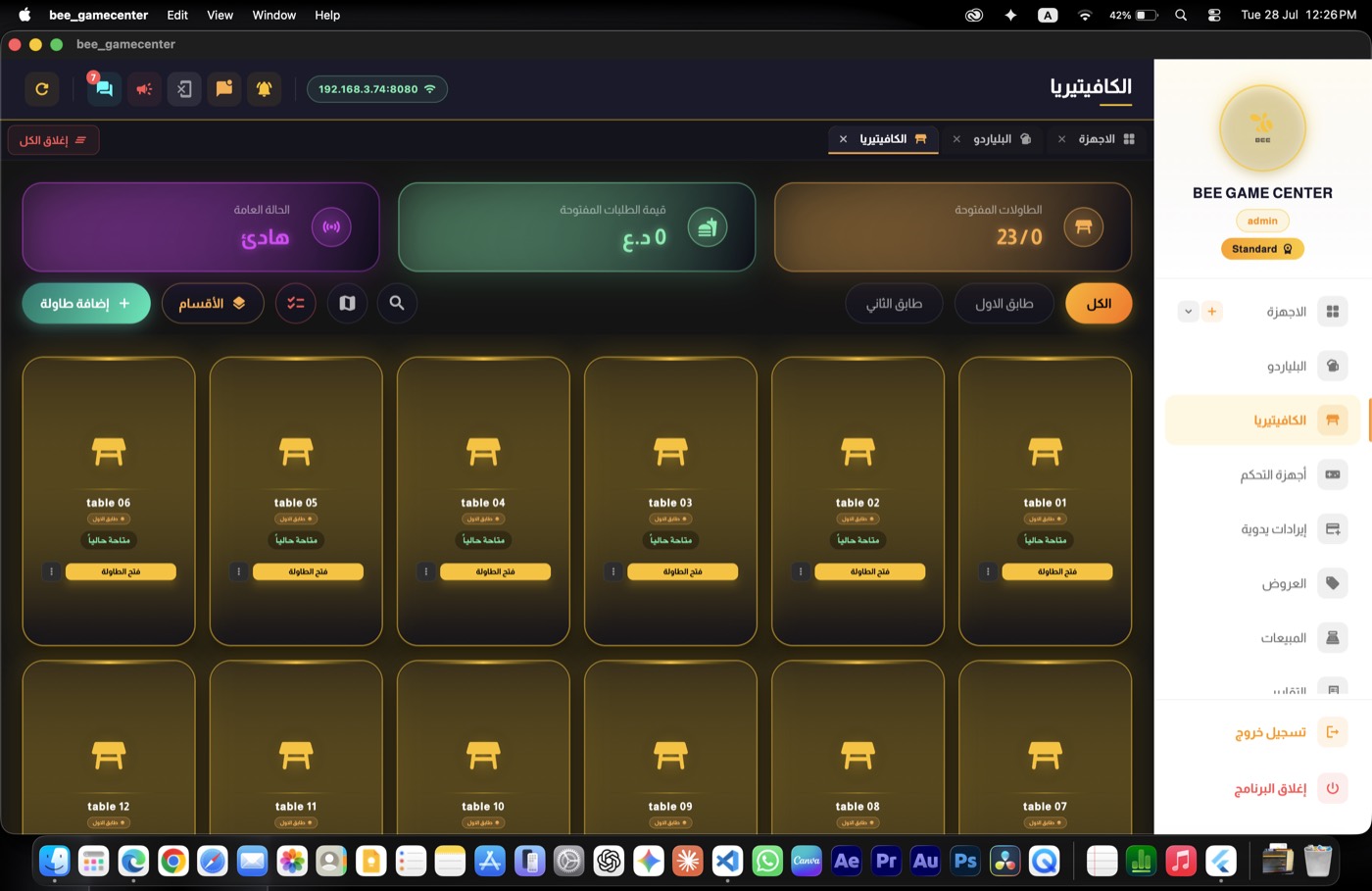Image resolution: width=1372 pixels, height=891 pixels.
Task: Click the red checklist icon above the tables
Action: [x=296, y=304]
